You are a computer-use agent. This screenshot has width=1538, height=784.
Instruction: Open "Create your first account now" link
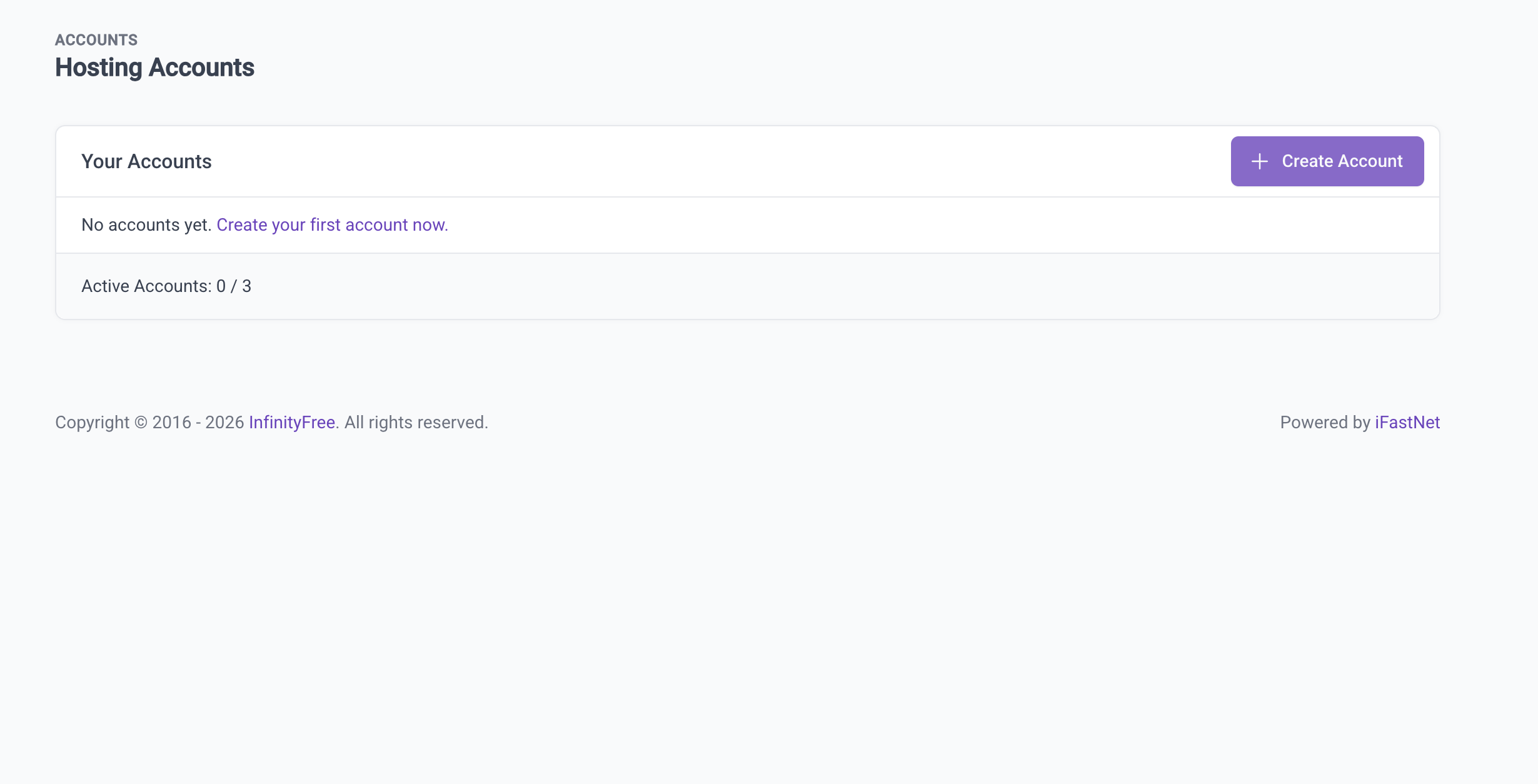(x=332, y=224)
